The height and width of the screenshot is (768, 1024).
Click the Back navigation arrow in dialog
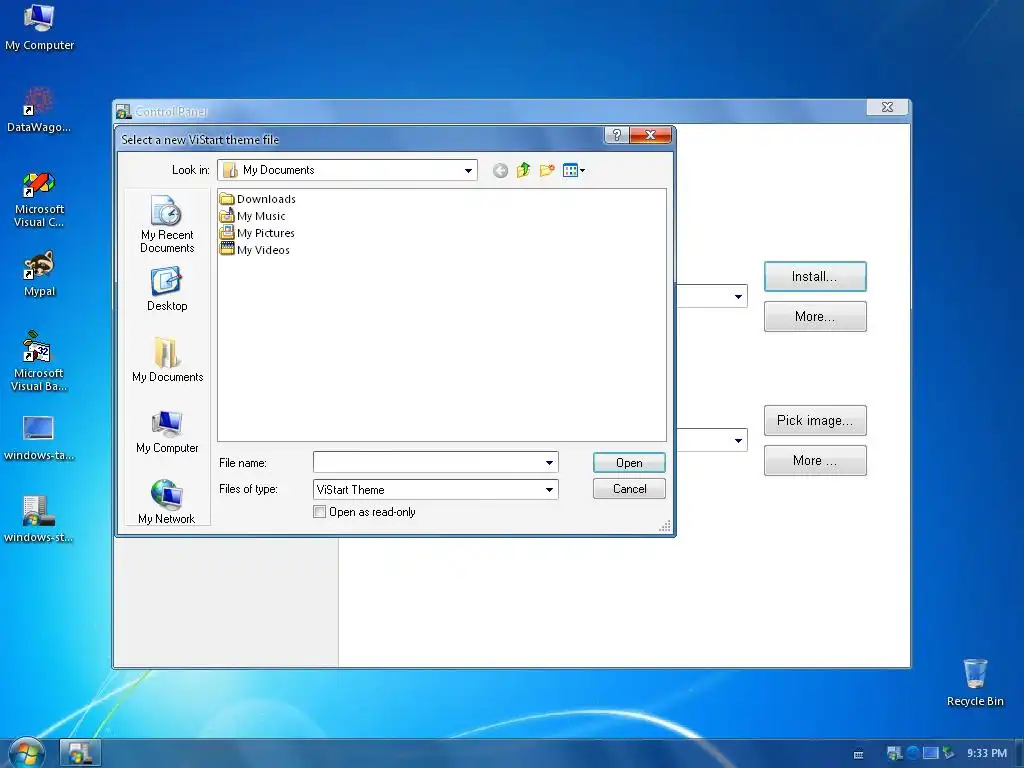pyautogui.click(x=500, y=170)
